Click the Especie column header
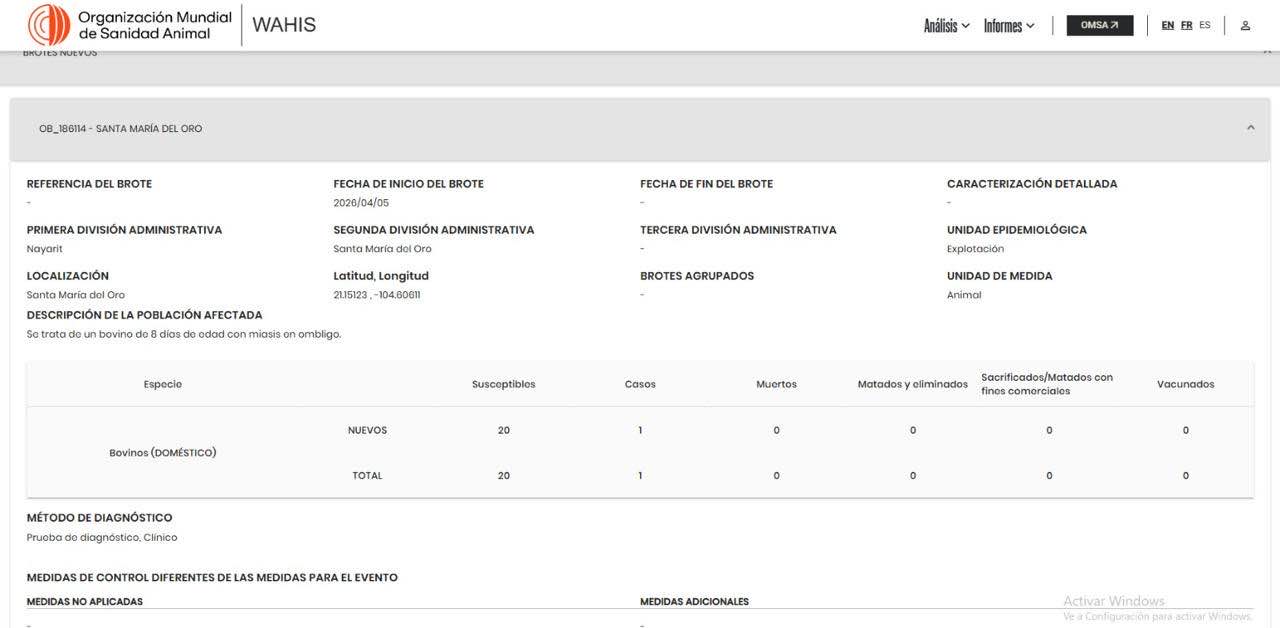Image resolution: width=1280 pixels, height=628 pixels. (163, 384)
